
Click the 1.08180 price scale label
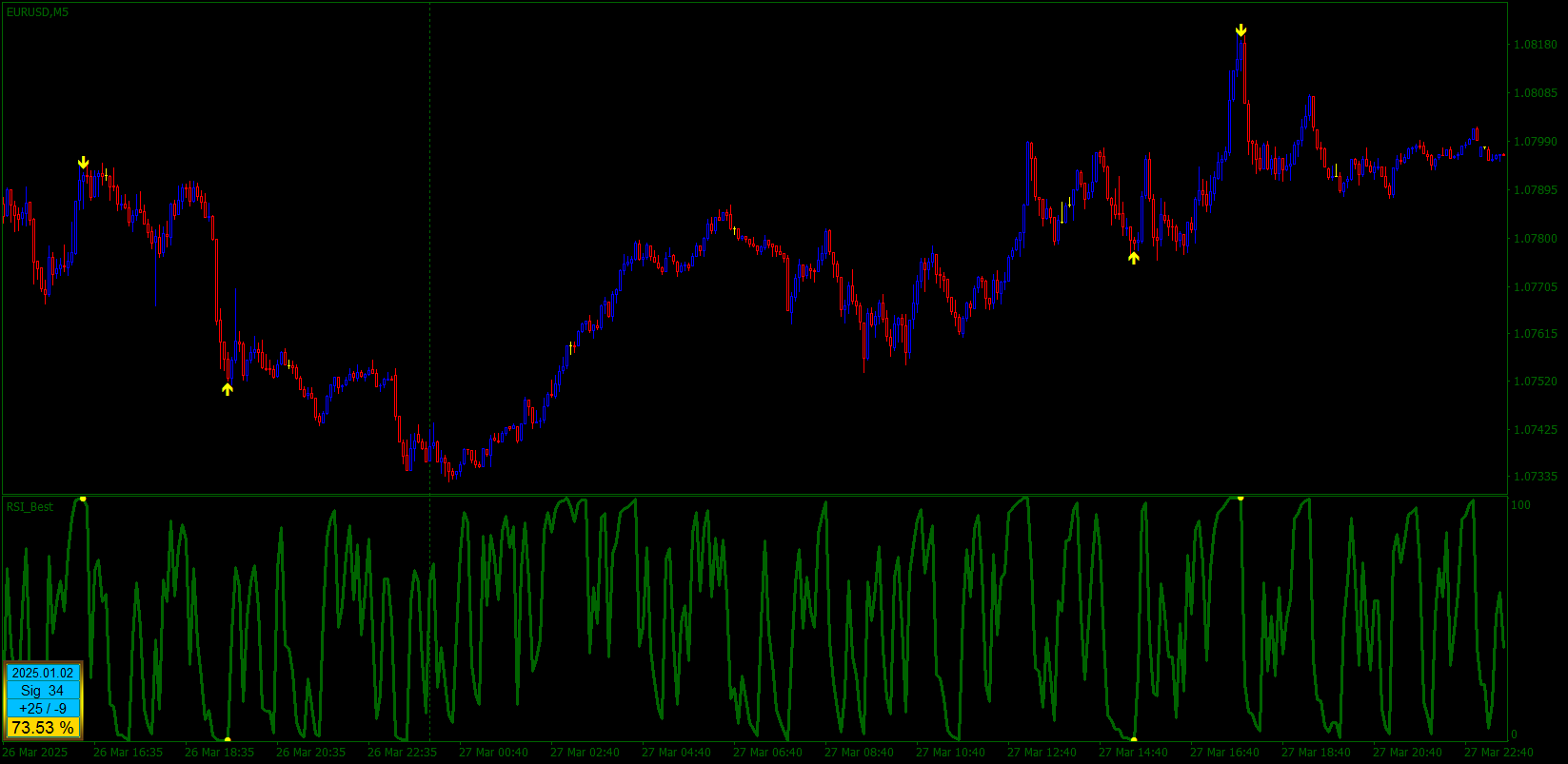(1535, 45)
